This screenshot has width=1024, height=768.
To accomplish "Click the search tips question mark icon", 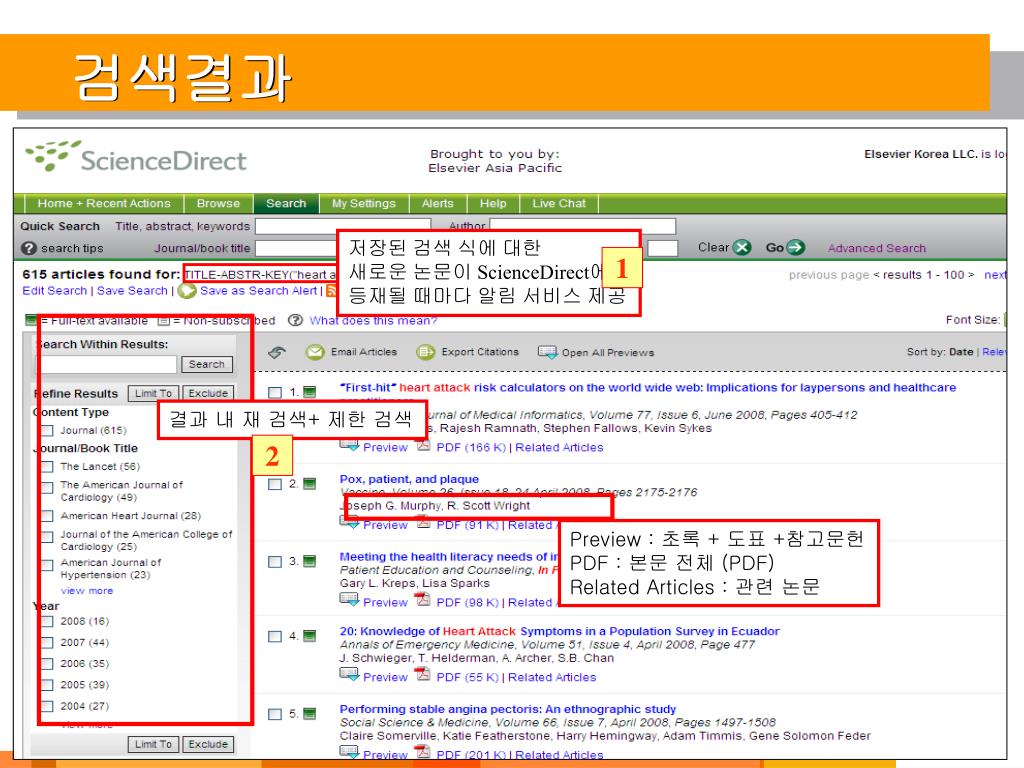I will [29, 248].
